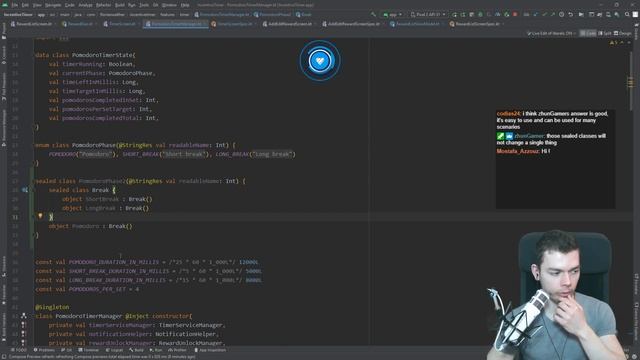Open the Help menu
The height and width of the screenshot is (360, 640).
pos(185,5)
